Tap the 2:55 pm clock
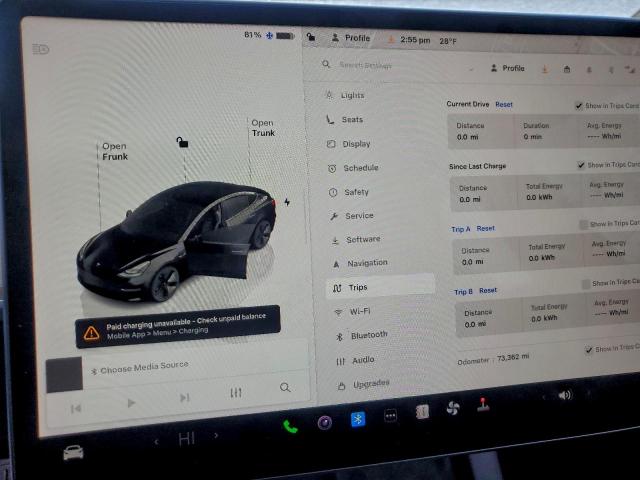The image size is (640, 480). click(x=415, y=40)
